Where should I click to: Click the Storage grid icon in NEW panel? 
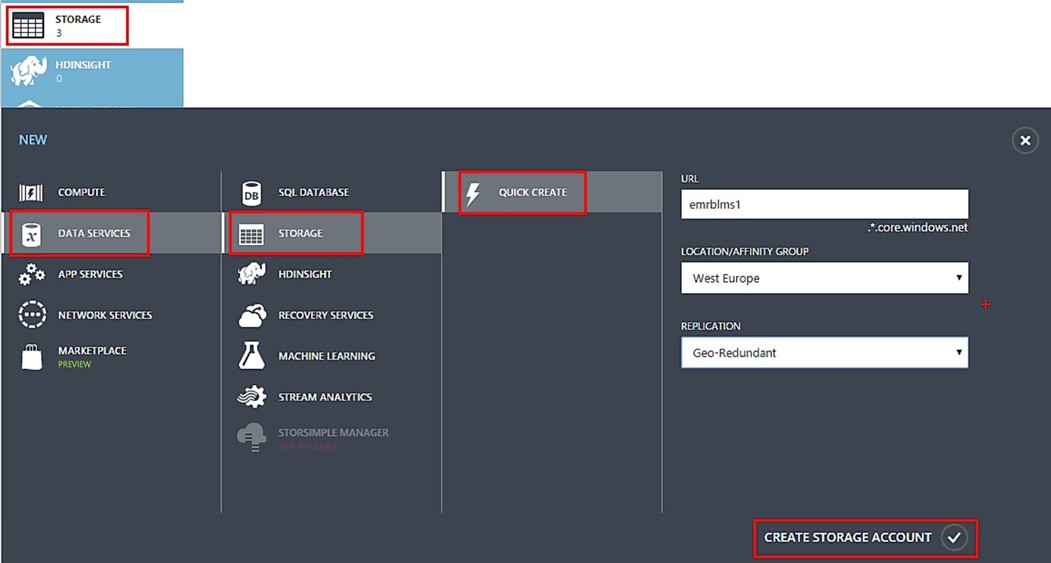tap(251, 234)
